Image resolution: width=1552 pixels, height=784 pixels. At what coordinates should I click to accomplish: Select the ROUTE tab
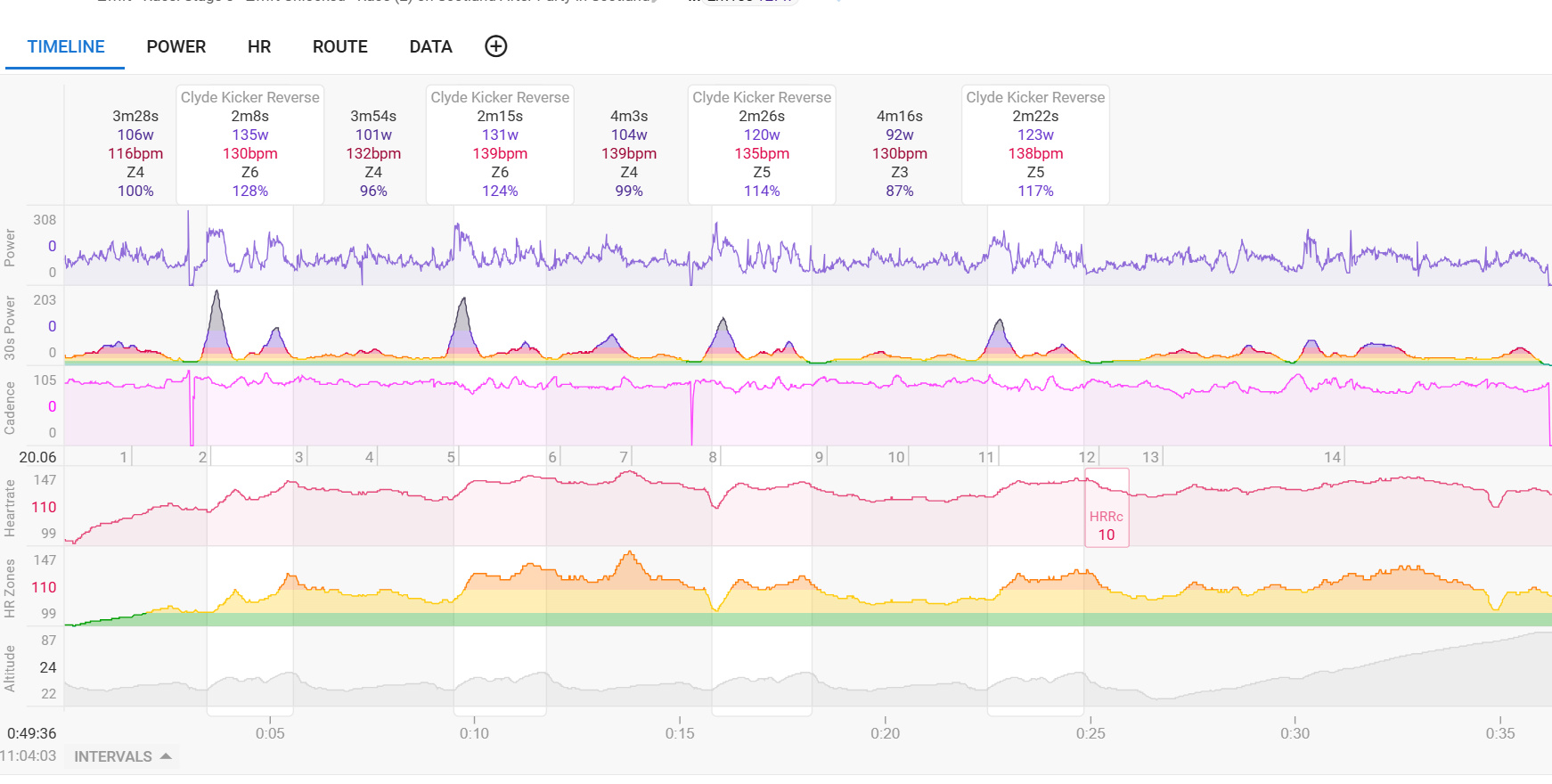[339, 46]
